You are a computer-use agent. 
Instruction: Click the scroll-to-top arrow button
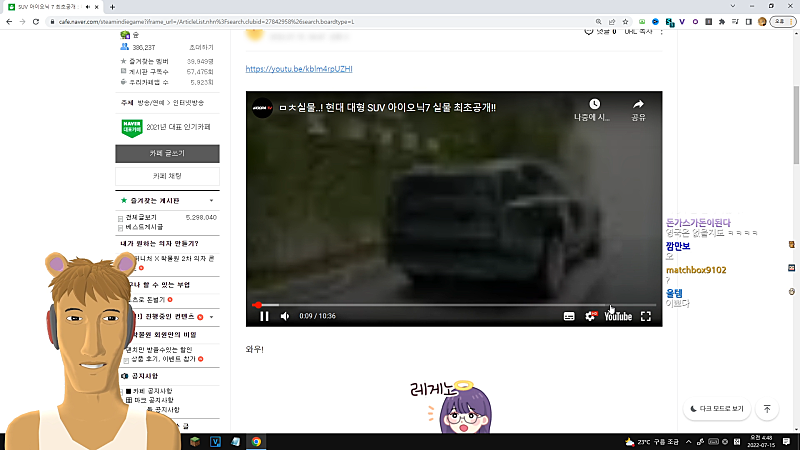tap(767, 409)
